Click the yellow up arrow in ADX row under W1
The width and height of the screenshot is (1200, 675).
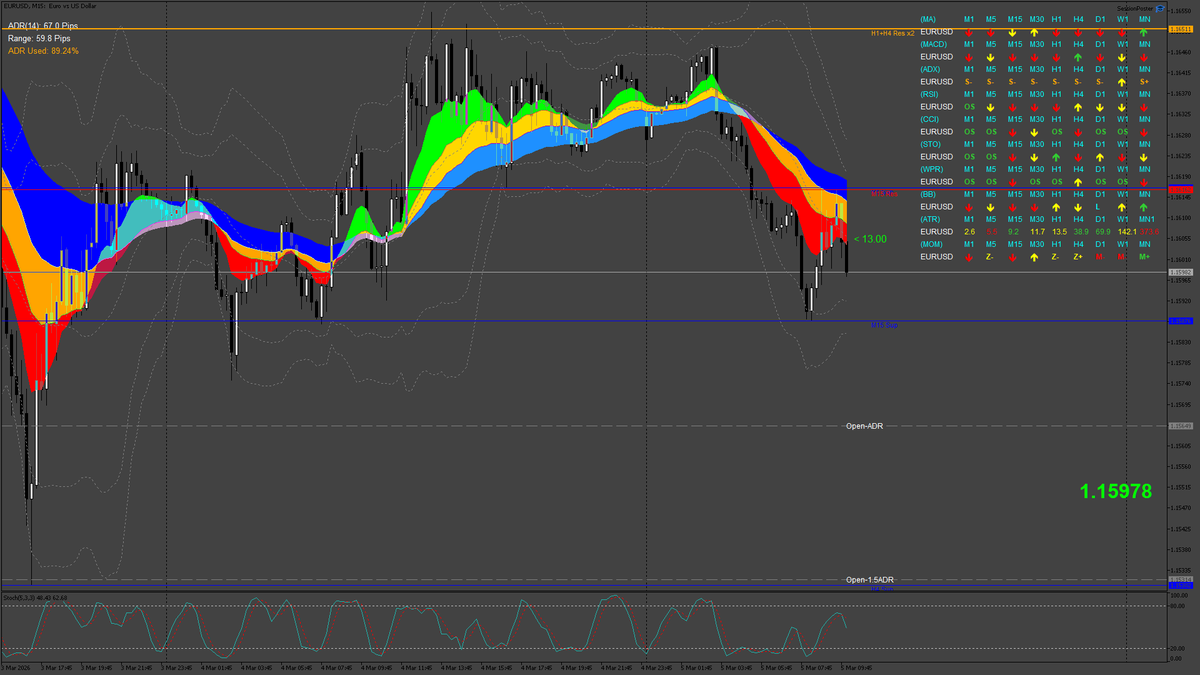[x=1122, y=81]
